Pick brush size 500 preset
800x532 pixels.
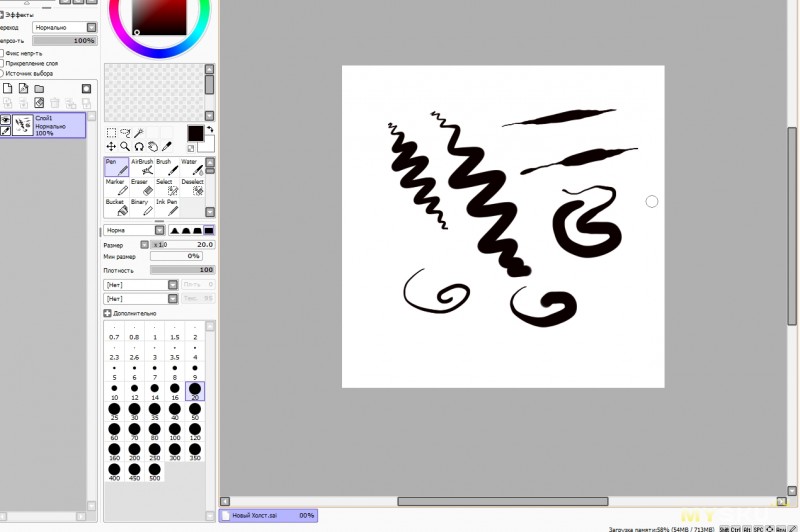[x=155, y=472]
